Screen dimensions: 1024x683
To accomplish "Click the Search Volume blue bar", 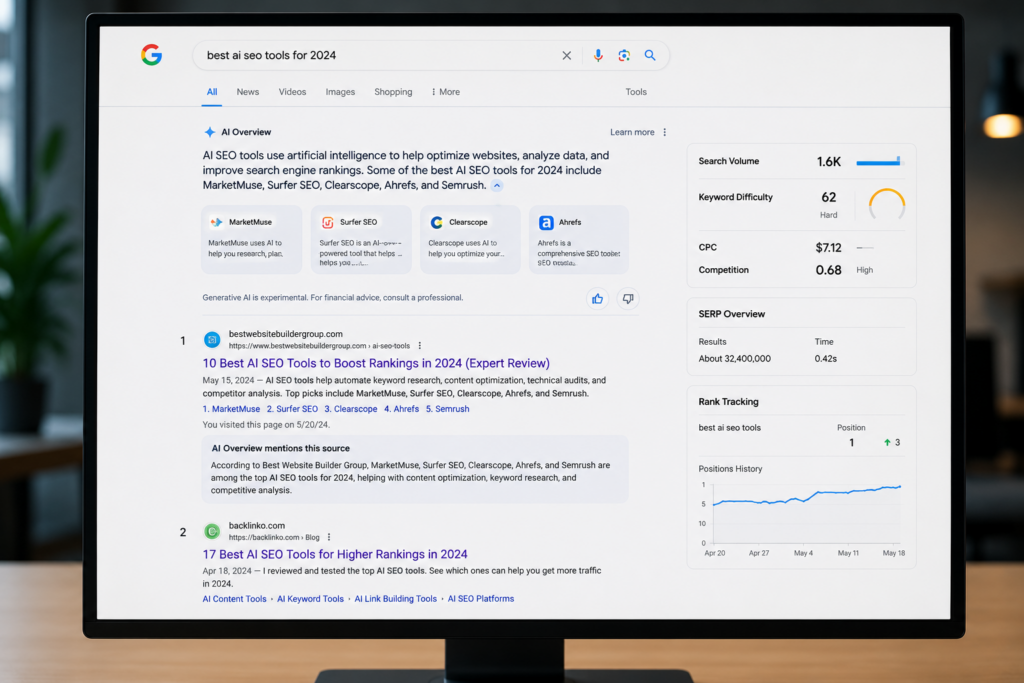I will (x=878, y=161).
